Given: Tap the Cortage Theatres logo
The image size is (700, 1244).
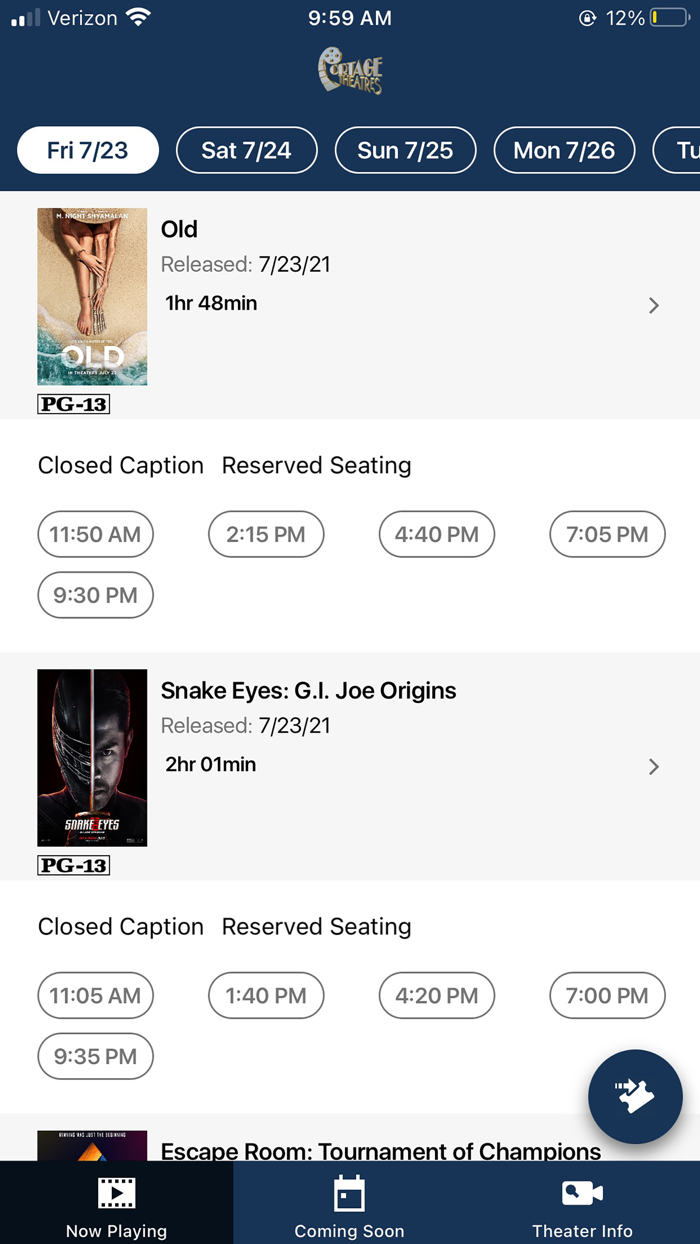Looking at the screenshot, I should 349,70.
